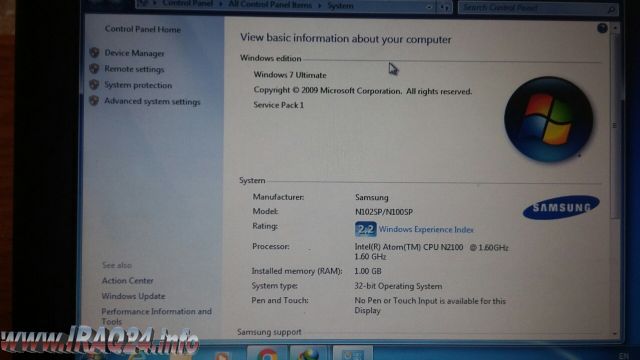Open Performance Information and Tools

[157, 316]
